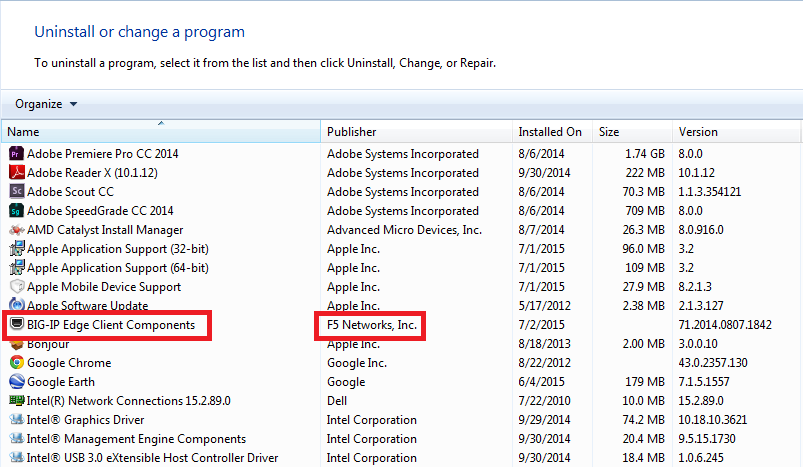Image resolution: width=803 pixels, height=467 pixels.
Task: Click the Apple Application Support (32-bit) icon
Action: (16, 248)
